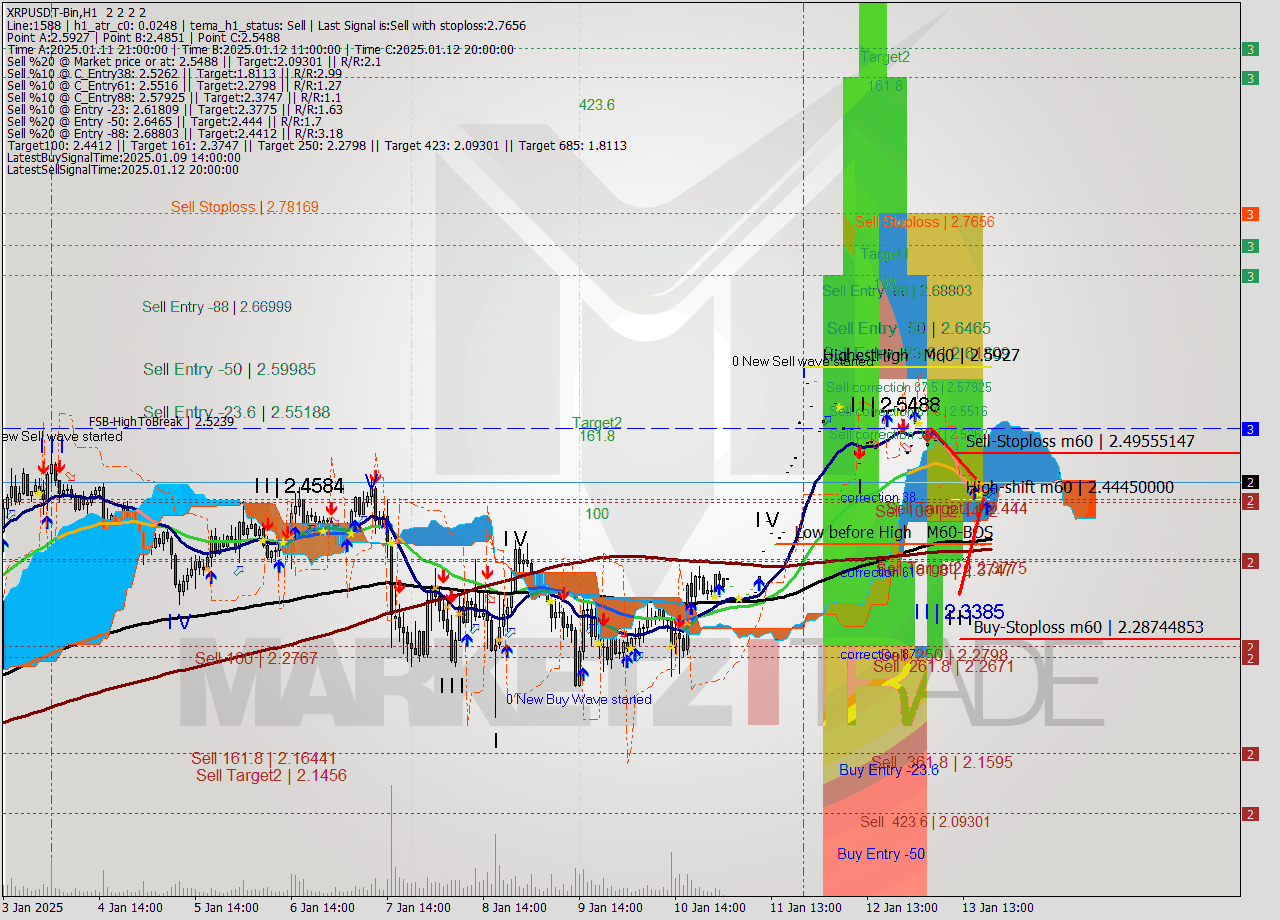Image resolution: width=1280 pixels, height=920 pixels.
Task: Click the orange 3 price-axis marker
Action: [1250, 214]
